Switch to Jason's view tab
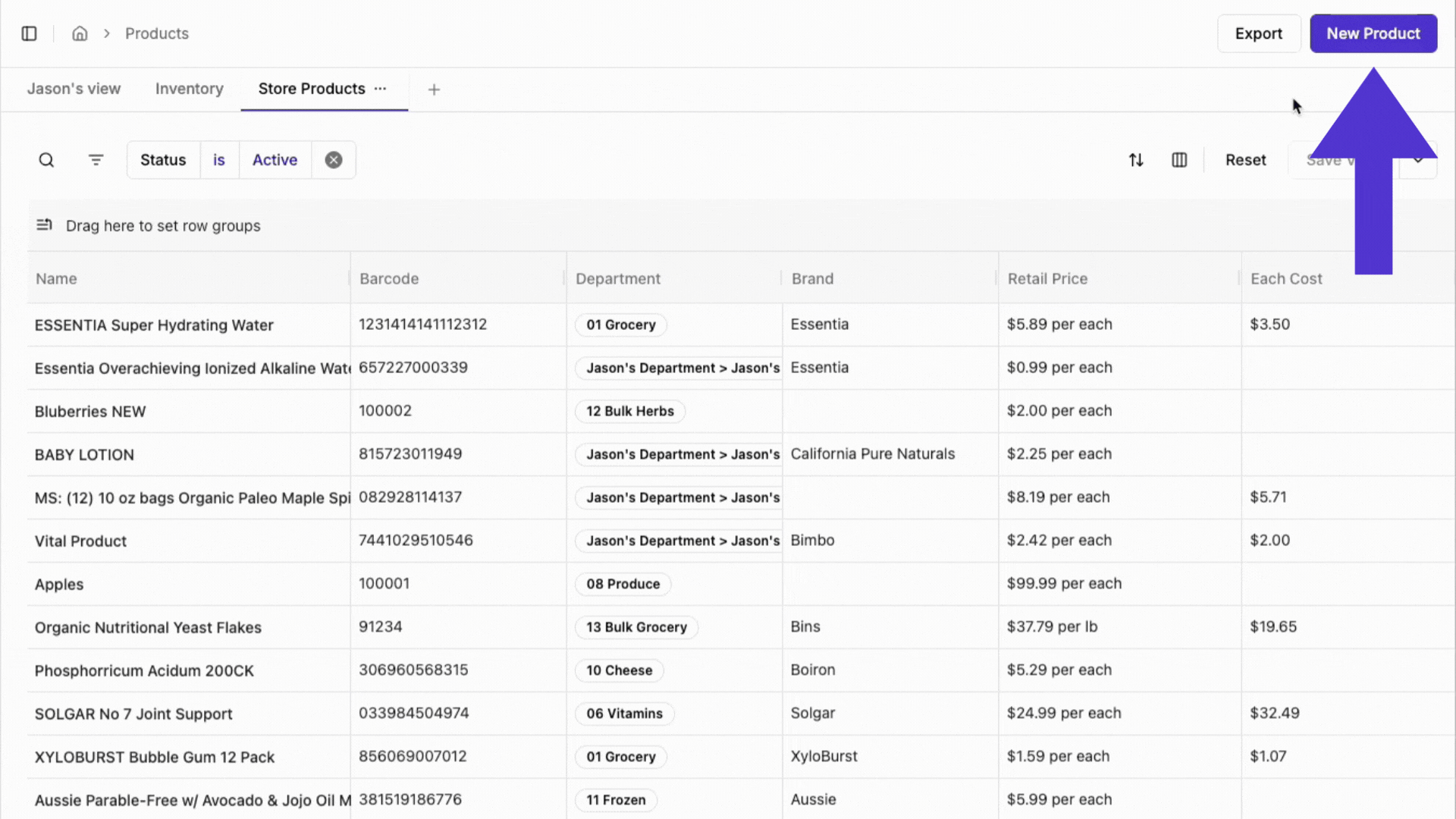1456x819 pixels. pos(74,89)
